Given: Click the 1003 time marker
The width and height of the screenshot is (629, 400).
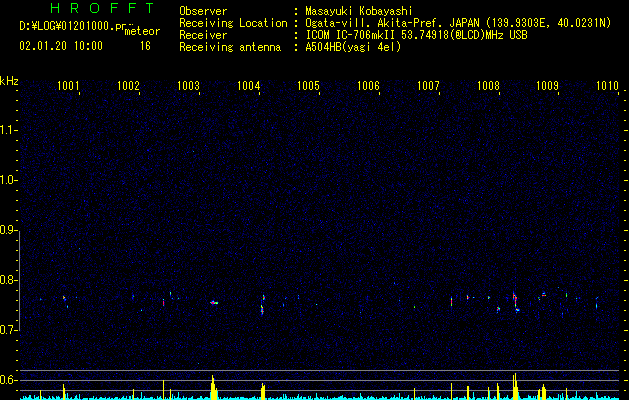Looking at the screenshot, I should coord(188,86).
